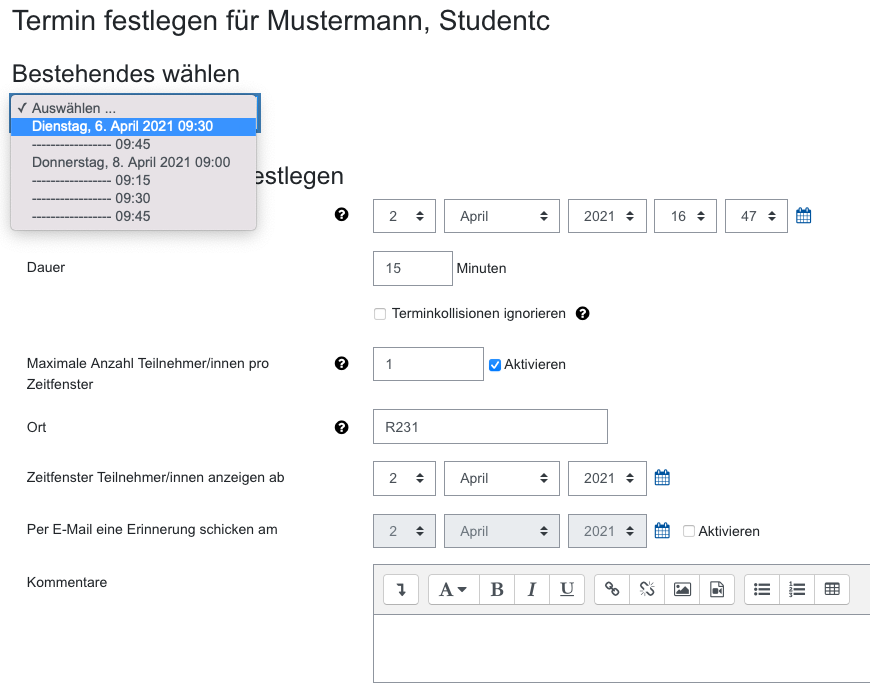Open the April month dropdown of the start date
Screen dimensions: 870x699
coord(501,215)
